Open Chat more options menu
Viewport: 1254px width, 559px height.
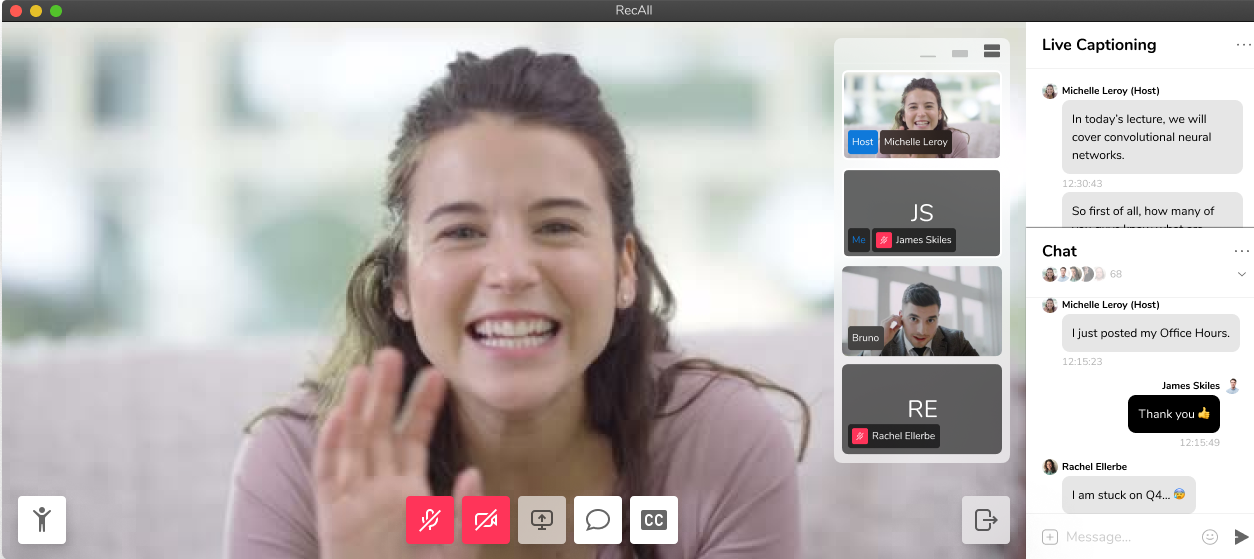tap(1242, 251)
